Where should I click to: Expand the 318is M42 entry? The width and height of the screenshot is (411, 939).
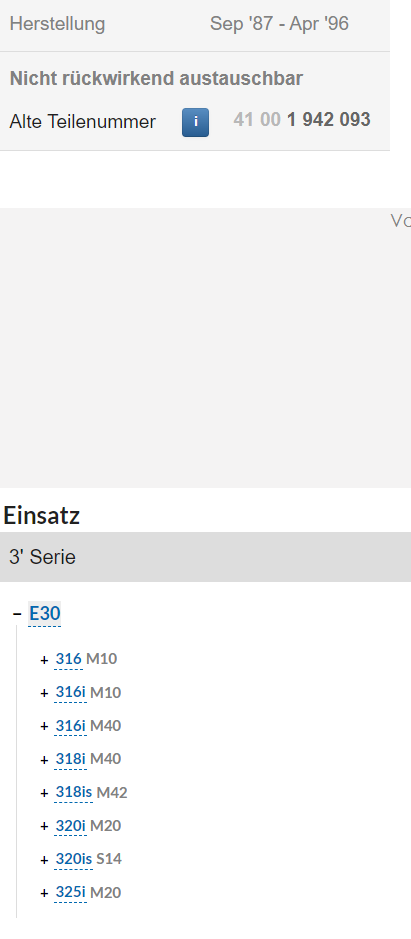click(x=44, y=793)
